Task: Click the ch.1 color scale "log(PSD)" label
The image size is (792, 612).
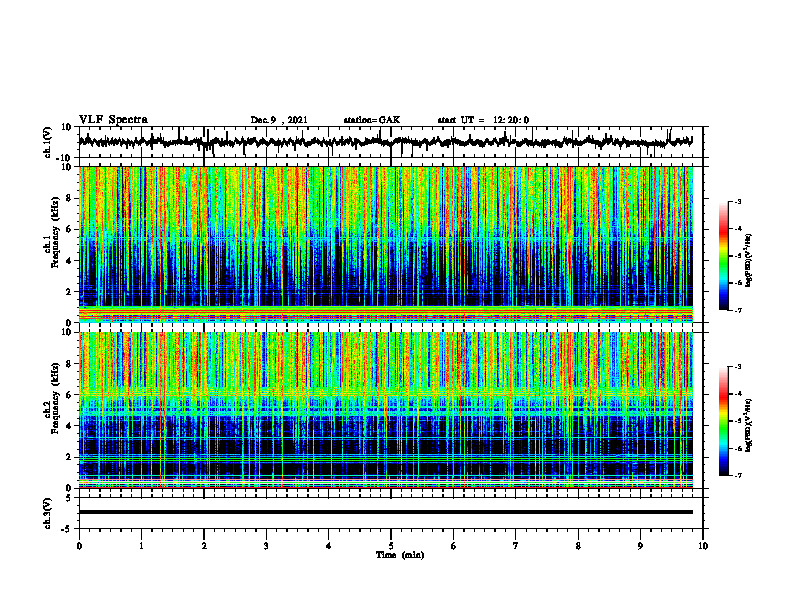Action: pyautogui.click(x=750, y=261)
